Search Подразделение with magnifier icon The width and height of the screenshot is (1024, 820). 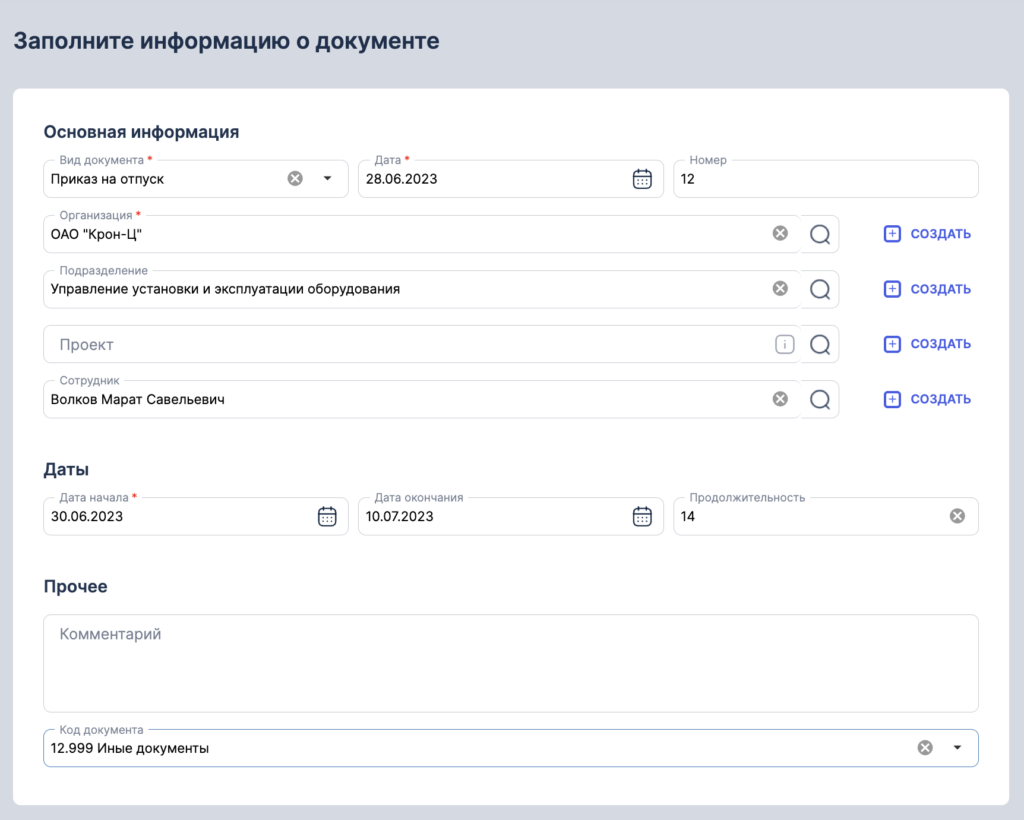820,289
